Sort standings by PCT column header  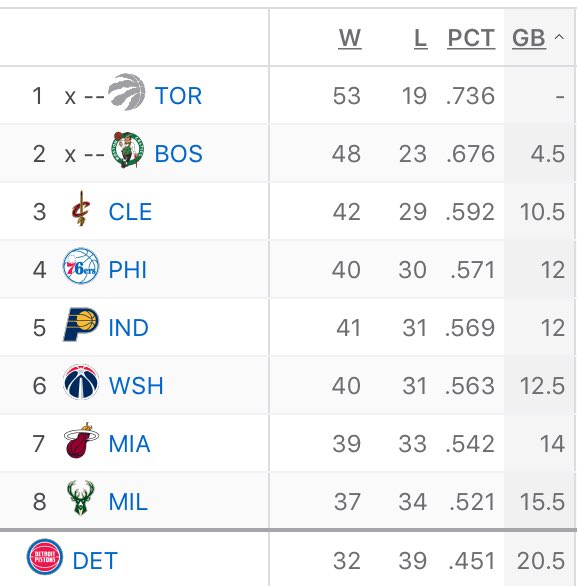pyautogui.click(x=471, y=38)
